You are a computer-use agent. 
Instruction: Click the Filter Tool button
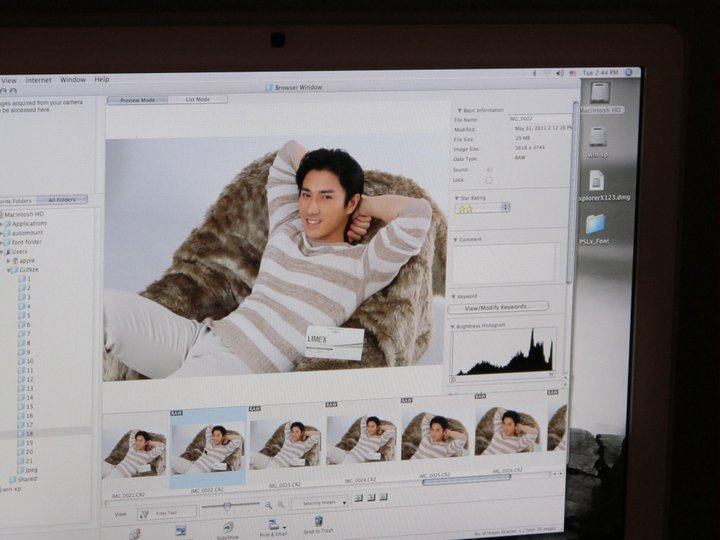(x=167, y=513)
